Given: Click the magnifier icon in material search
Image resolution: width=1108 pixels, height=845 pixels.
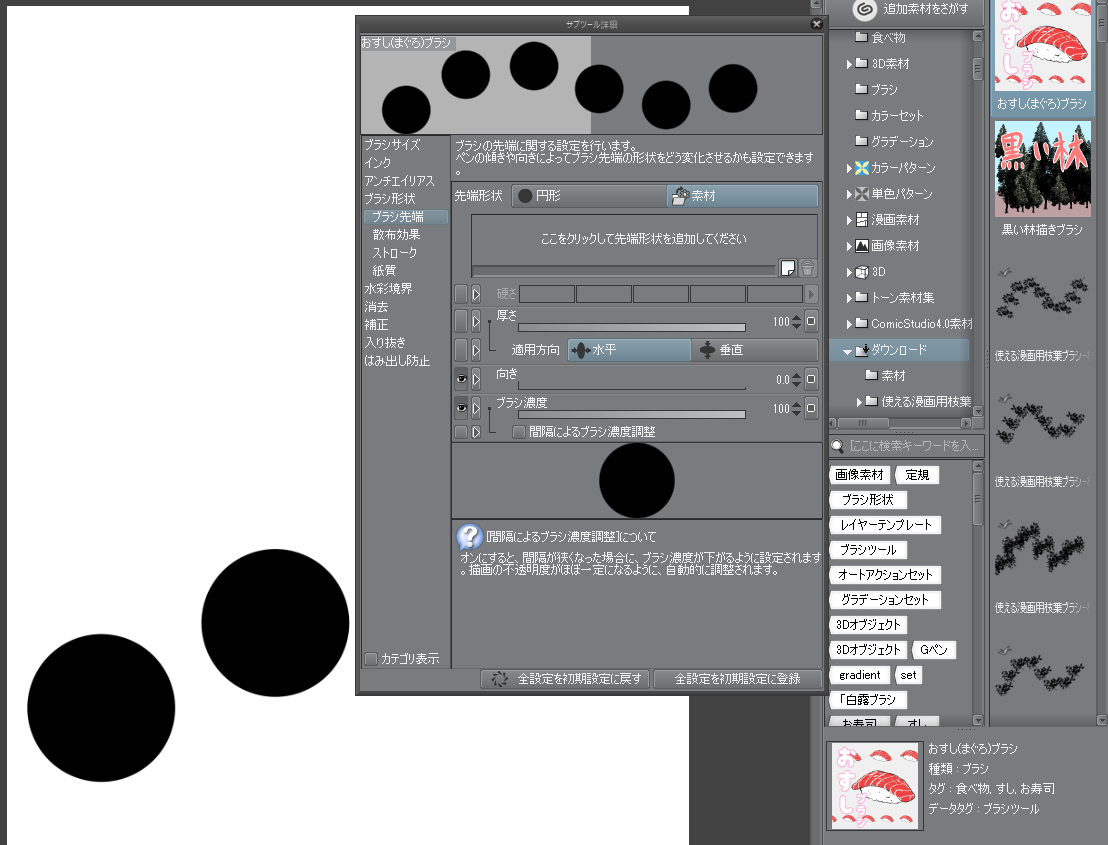Looking at the screenshot, I should pyautogui.click(x=837, y=446).
